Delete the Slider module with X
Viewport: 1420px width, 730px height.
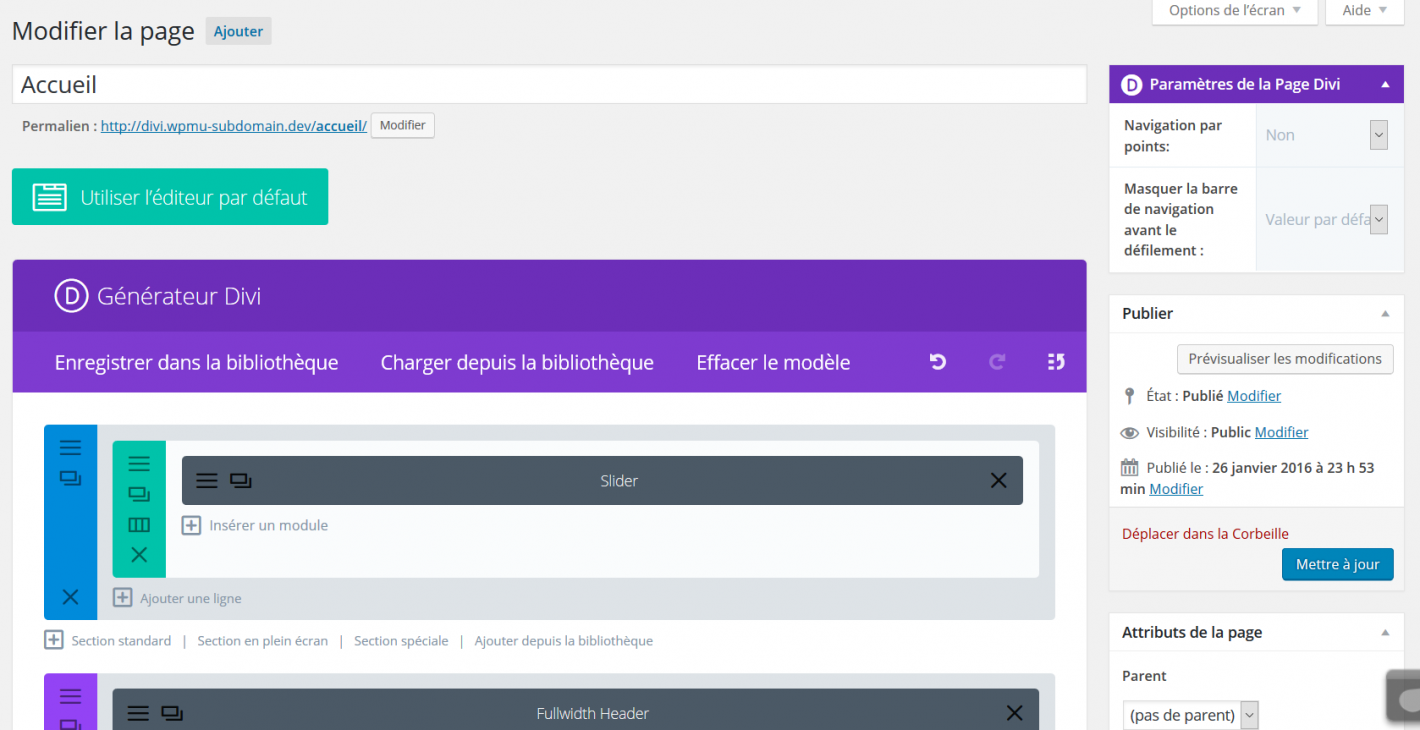click(x=998, y=481)
